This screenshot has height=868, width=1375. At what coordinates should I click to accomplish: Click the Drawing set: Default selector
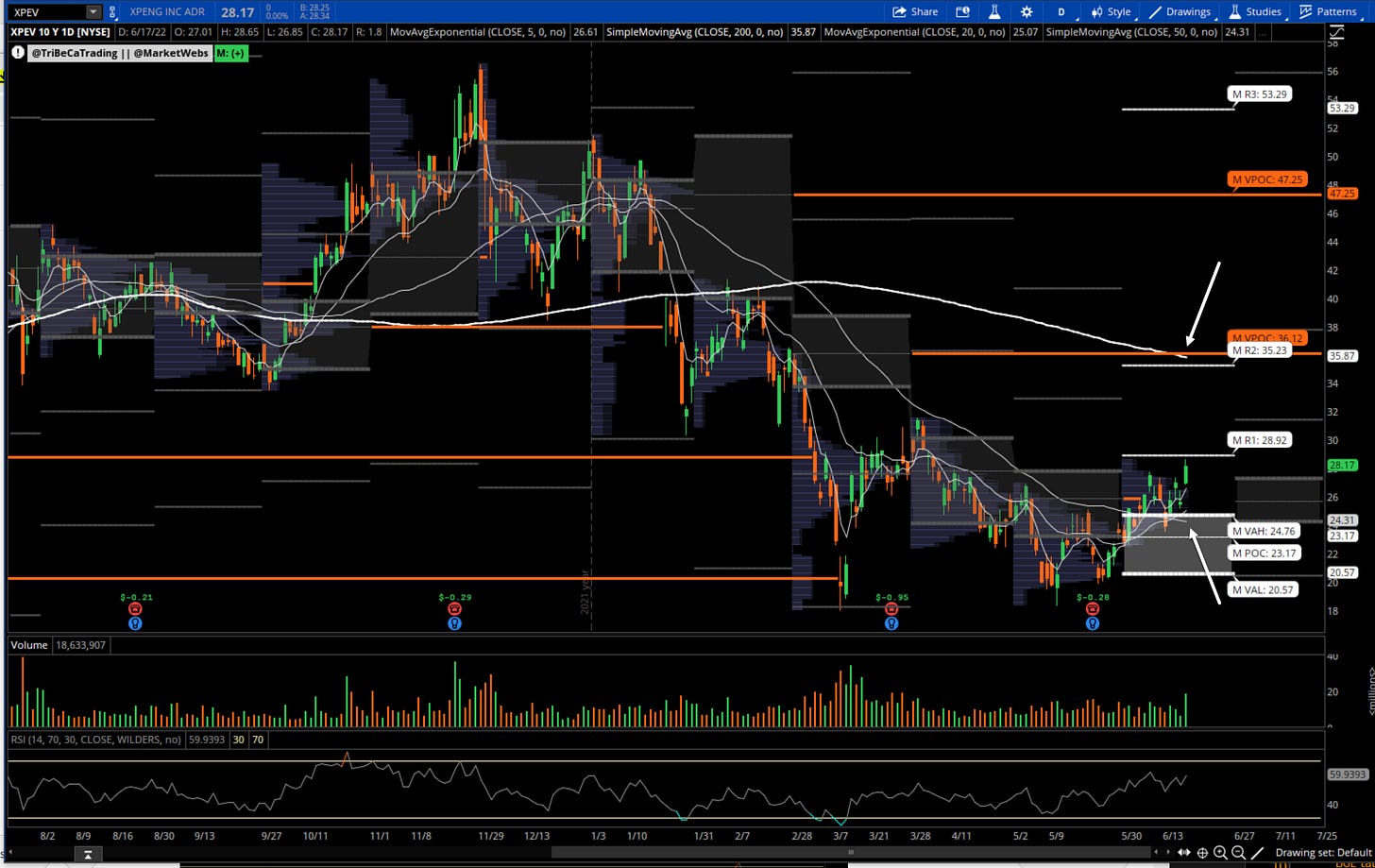(x=1322, y=853)
